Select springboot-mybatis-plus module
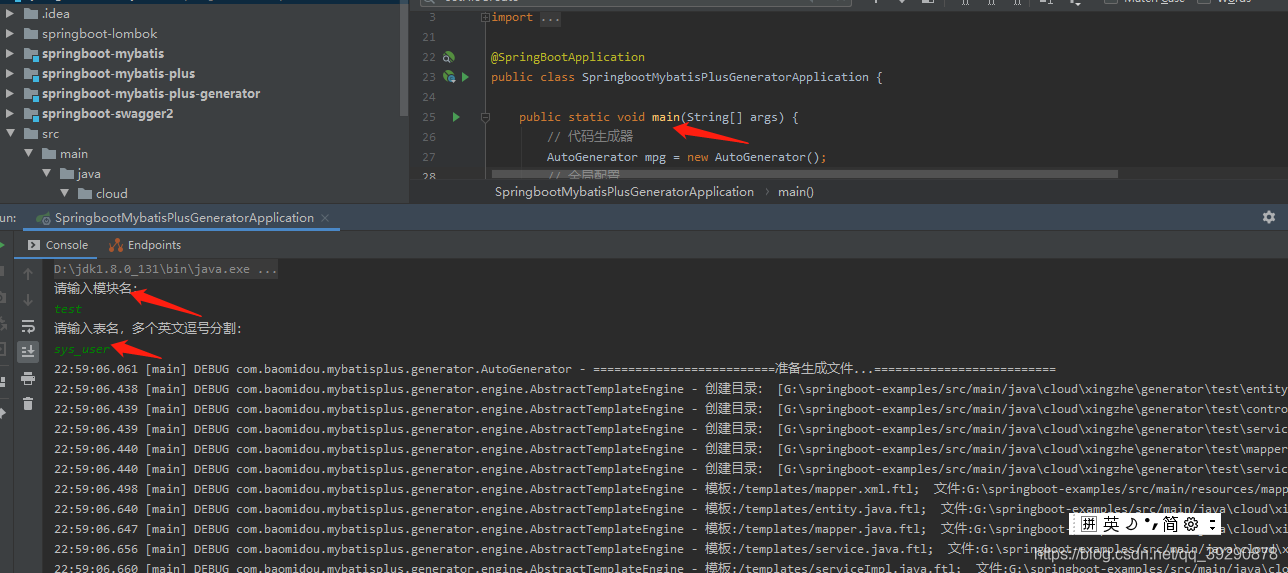This screenshot has height=573, width=1288. click(x=119, y=73)
